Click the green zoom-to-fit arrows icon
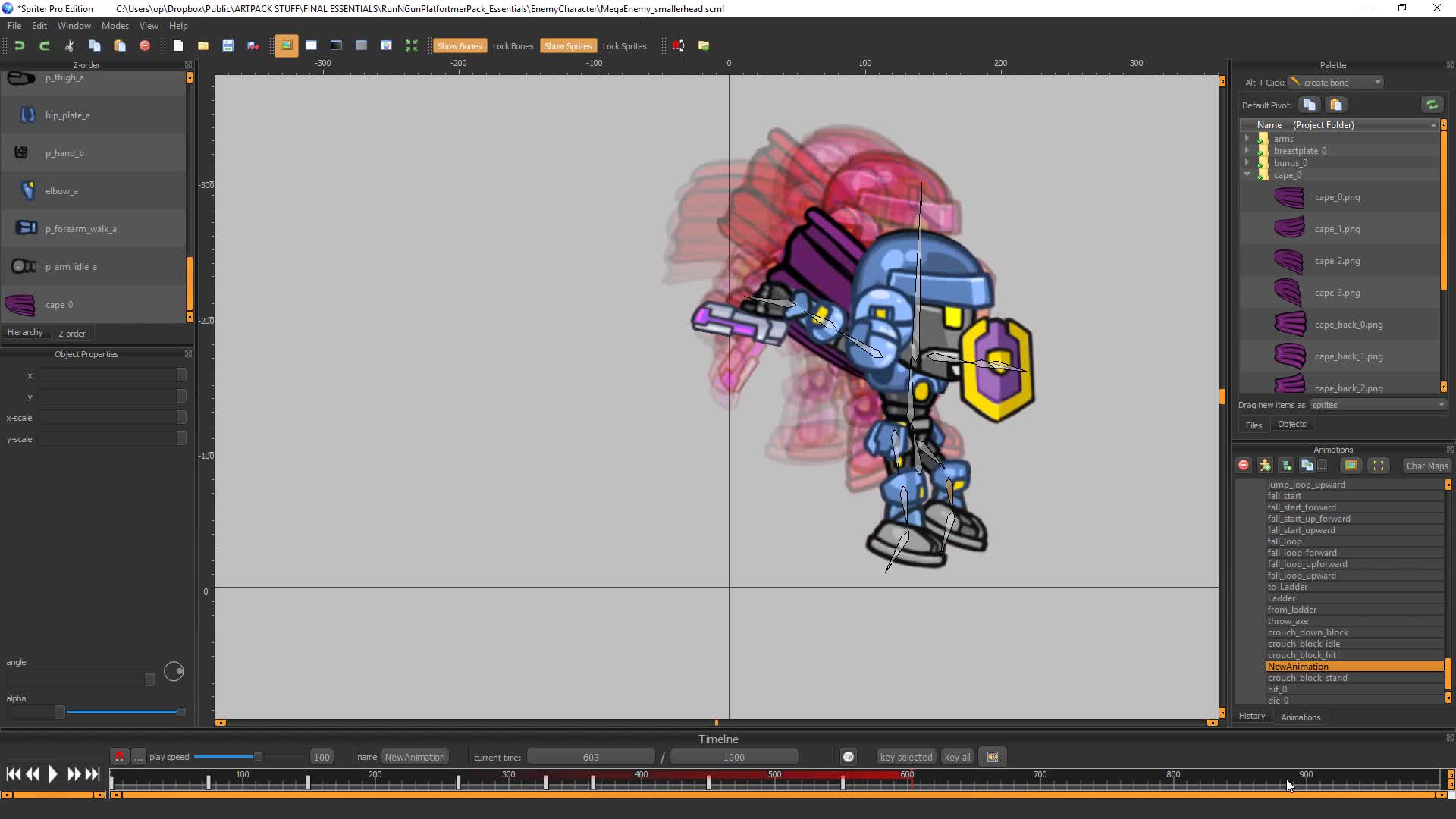 tap(412, 45)
